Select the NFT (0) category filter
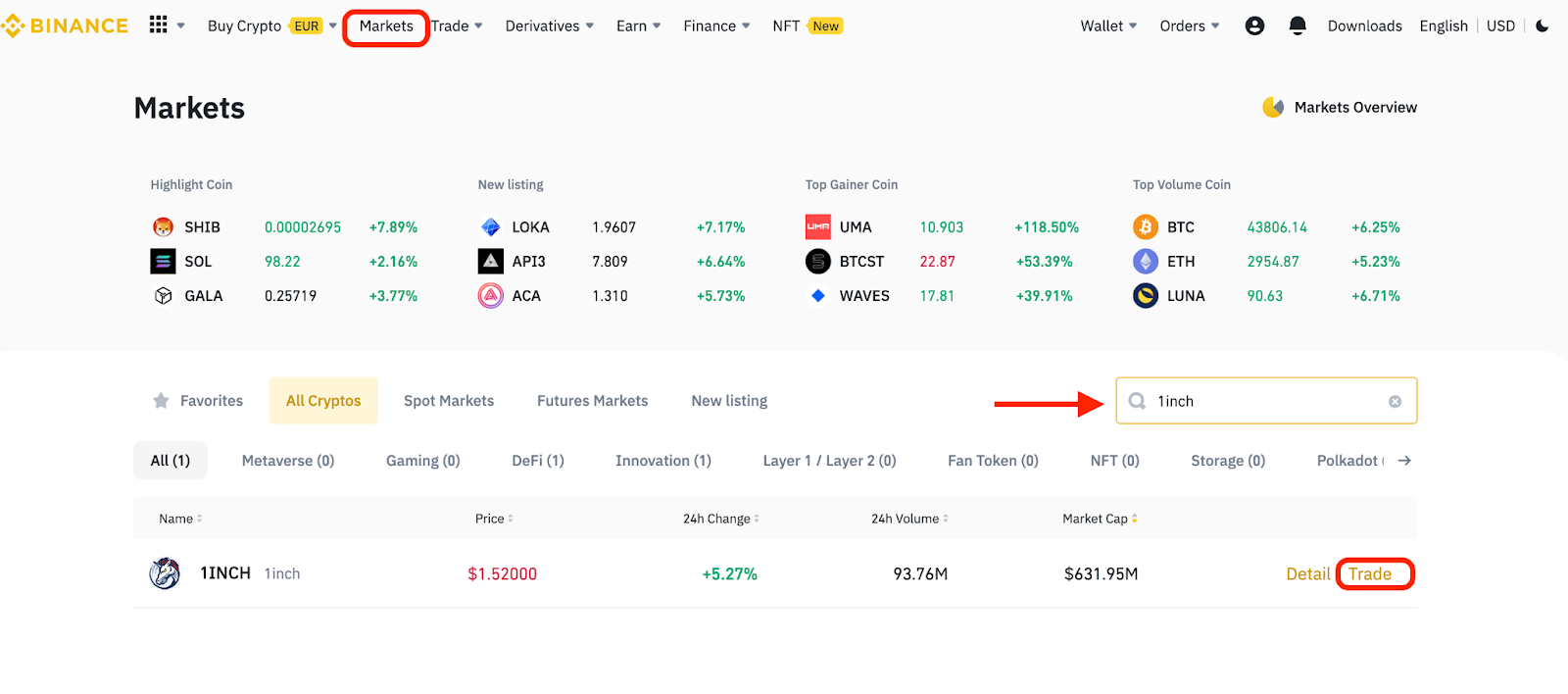The height and width of the screenshot is (694, 1568). click(x=1115, y=461)
